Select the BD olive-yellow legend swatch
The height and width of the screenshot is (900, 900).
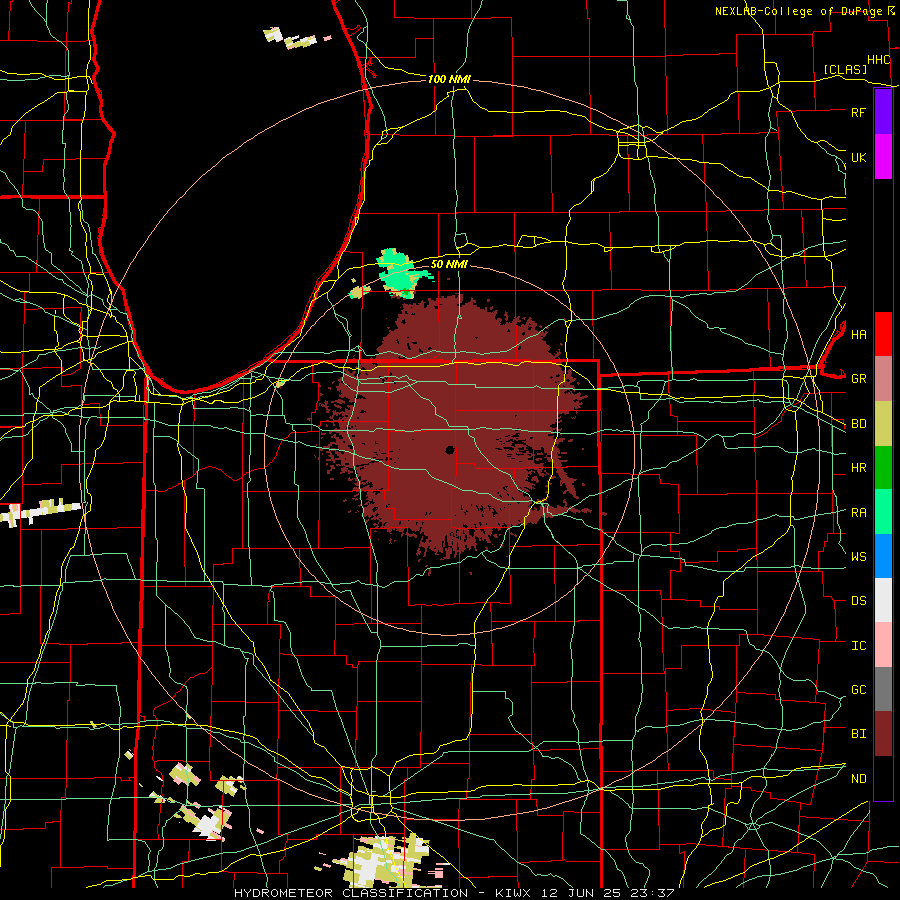tap(883, 424)
